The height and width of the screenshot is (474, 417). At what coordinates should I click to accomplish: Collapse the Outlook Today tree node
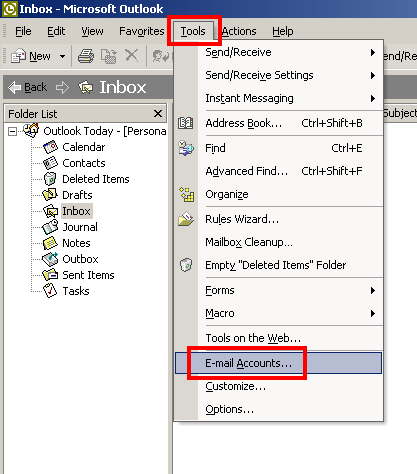[x=12, y=132]
